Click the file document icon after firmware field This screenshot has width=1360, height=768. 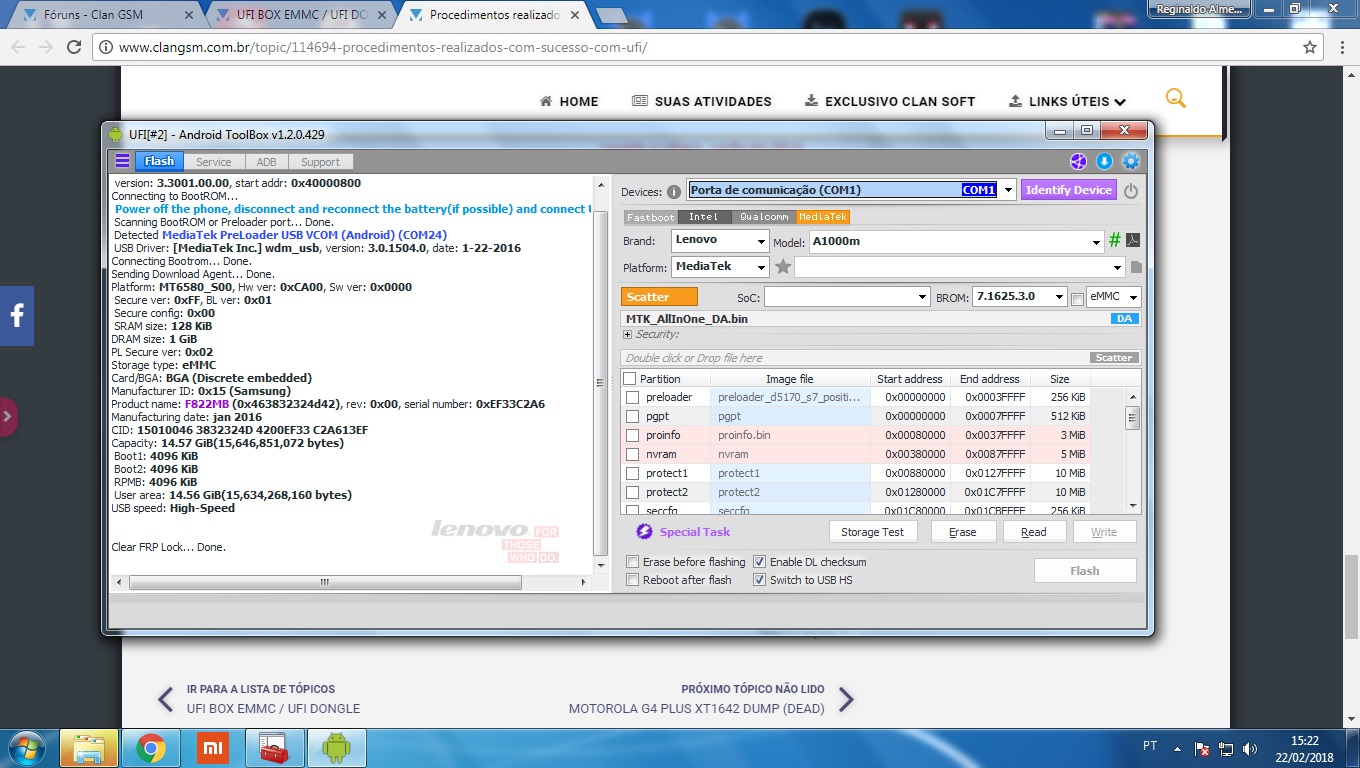[1136, 267]
